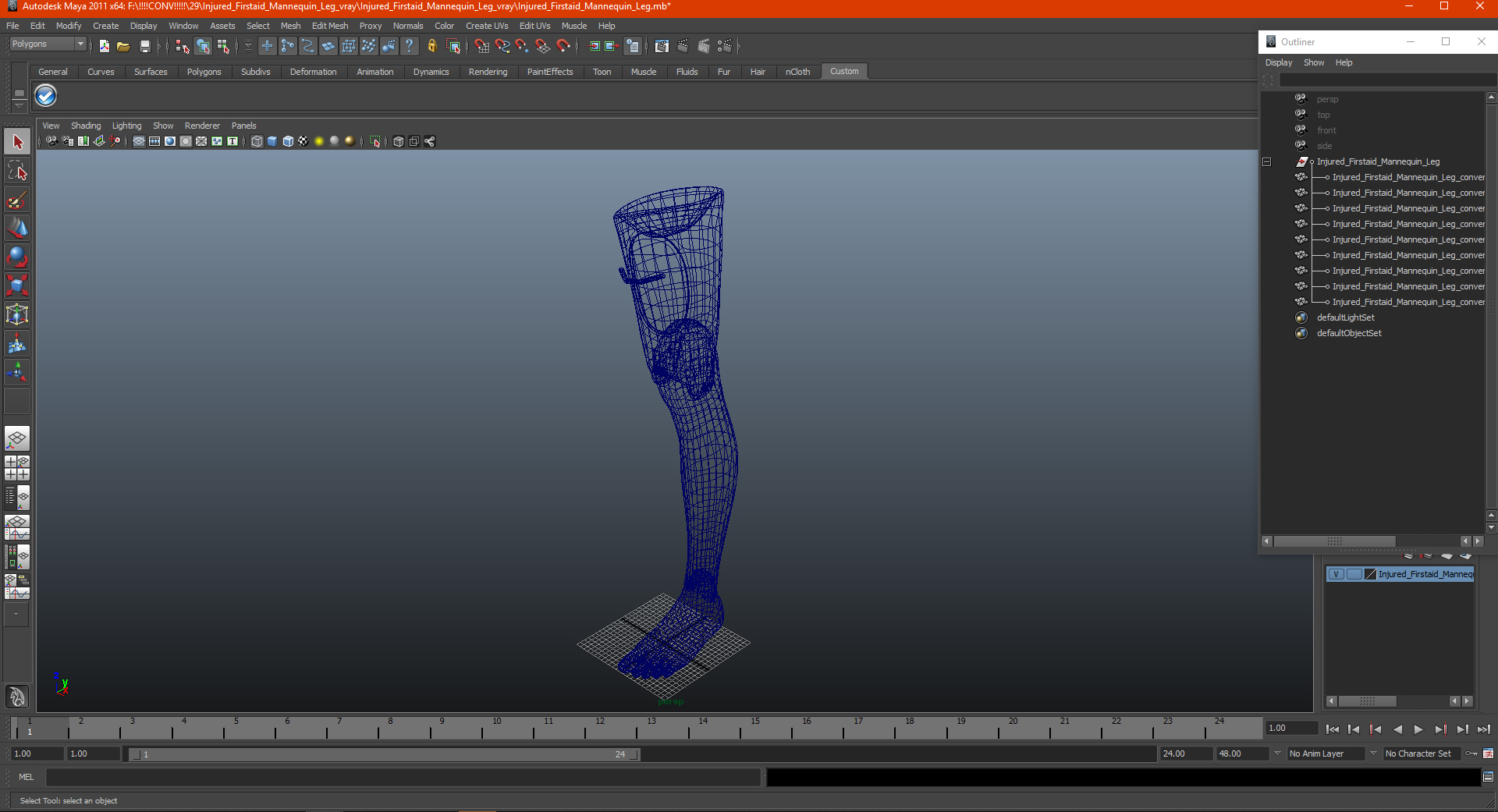Switch to single perspective view layout
The image size is (1498, 812).
pos(17,438)
